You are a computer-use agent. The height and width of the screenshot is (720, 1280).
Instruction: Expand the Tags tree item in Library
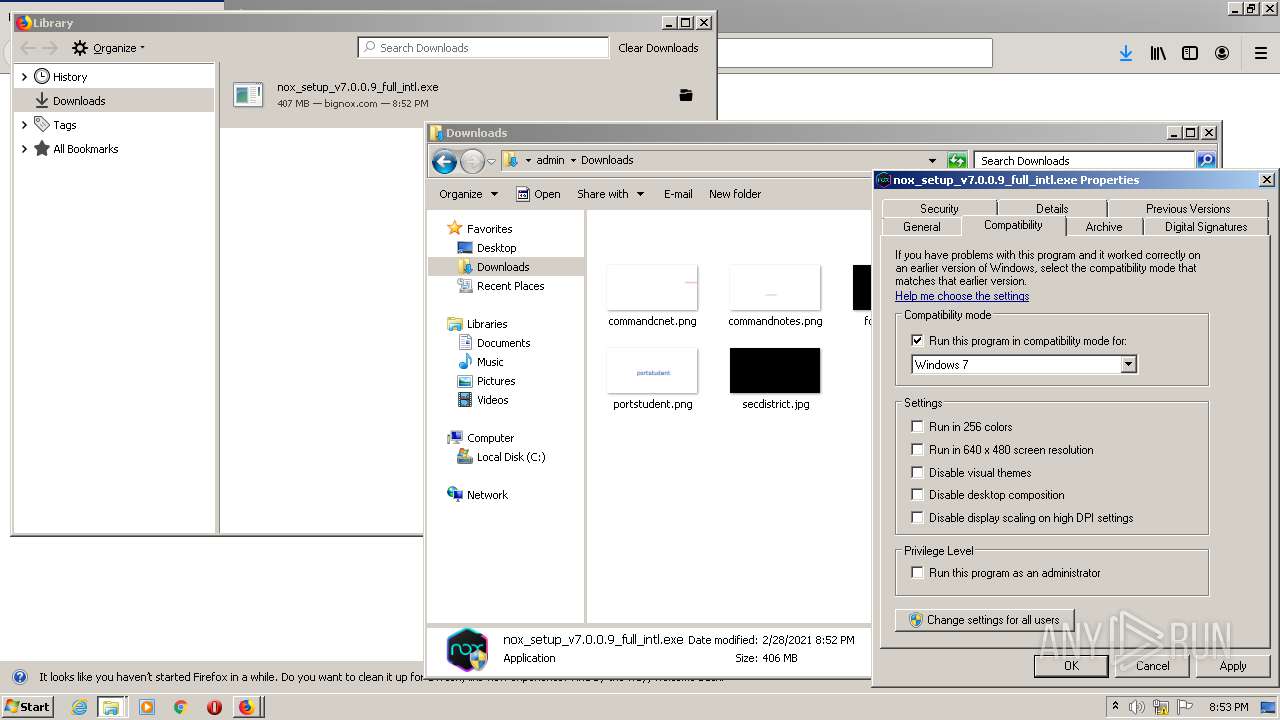[x=24, y=125]
